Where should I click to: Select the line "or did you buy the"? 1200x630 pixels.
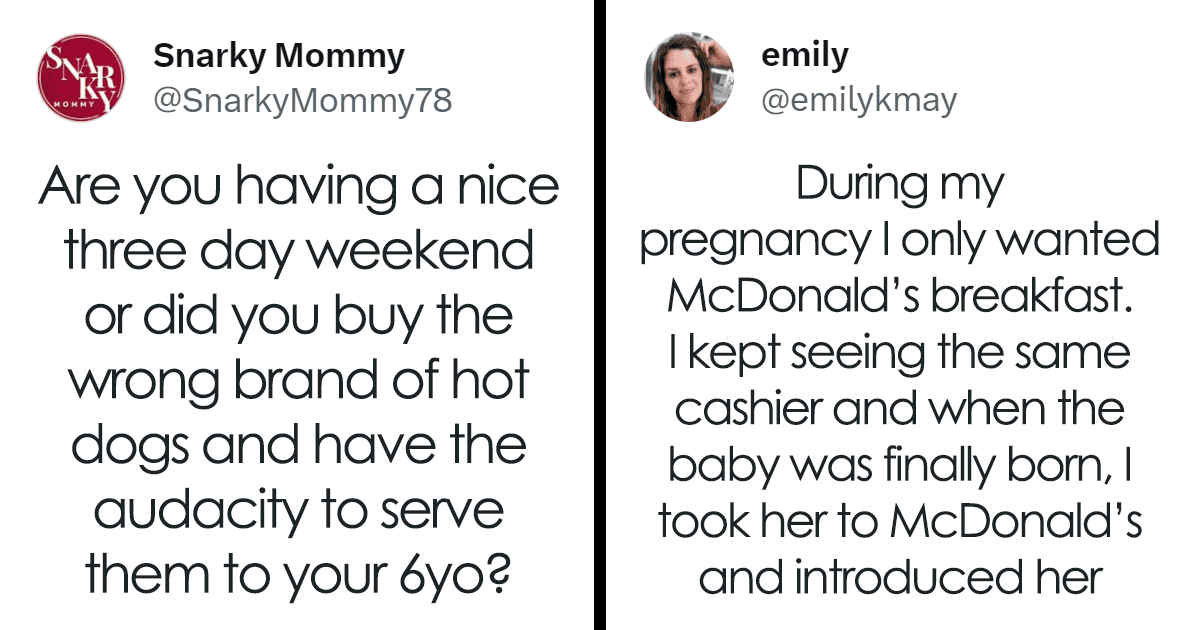[298, 318]
